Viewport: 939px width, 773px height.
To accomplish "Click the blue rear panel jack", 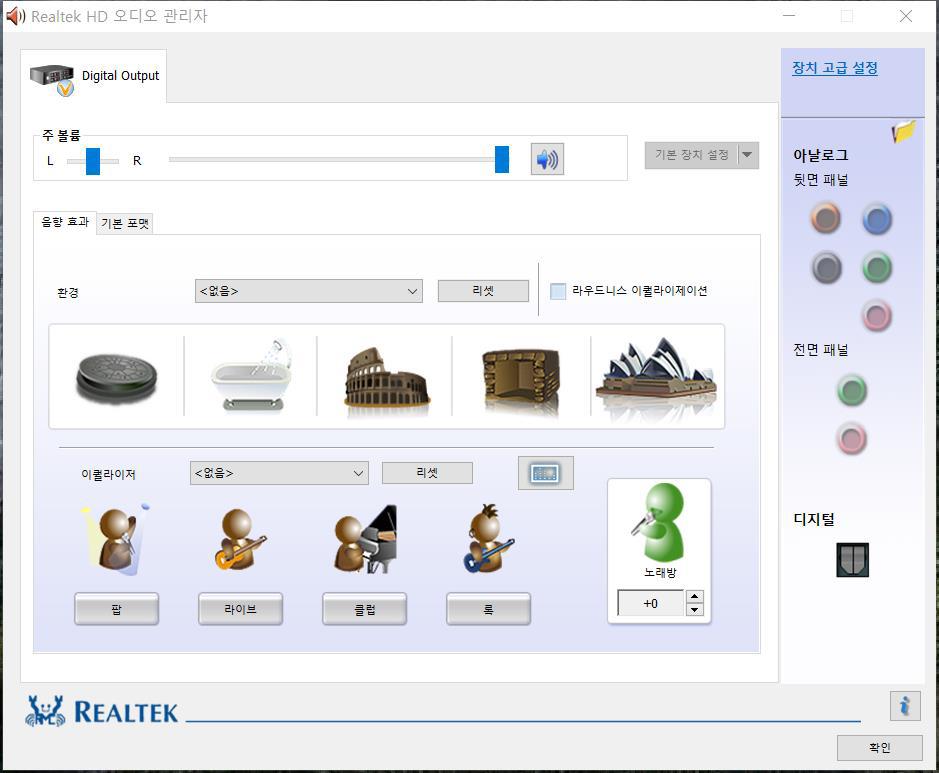I will click(877, 219).
